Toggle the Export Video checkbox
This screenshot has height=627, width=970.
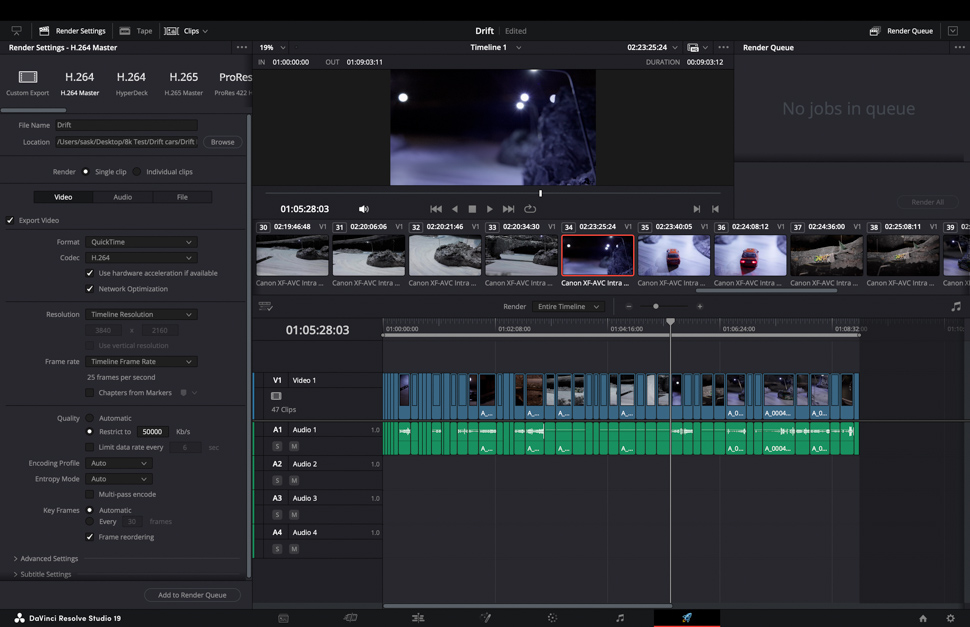tap(10, 220)
